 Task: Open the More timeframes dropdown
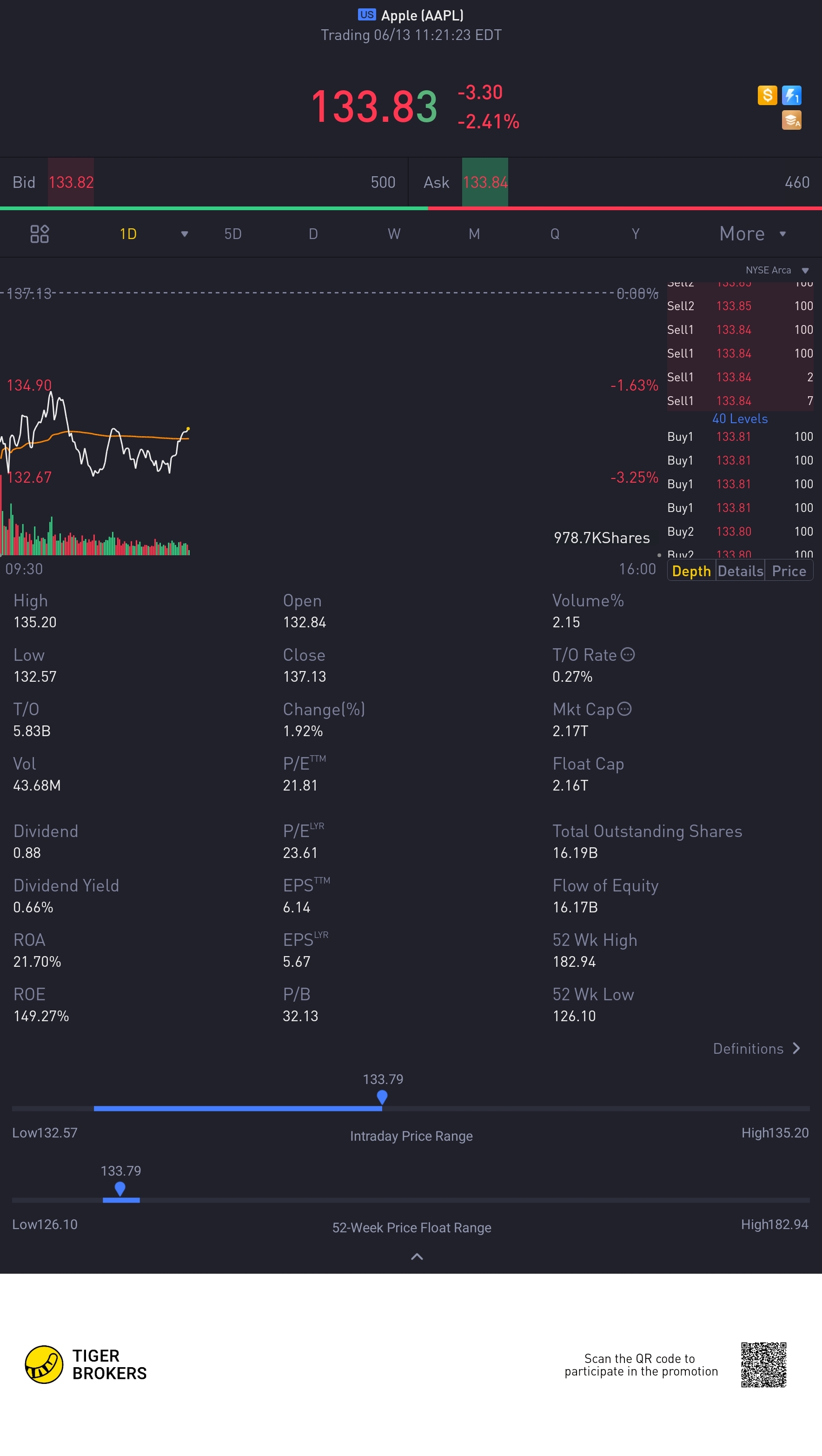(x=753, y=233)
